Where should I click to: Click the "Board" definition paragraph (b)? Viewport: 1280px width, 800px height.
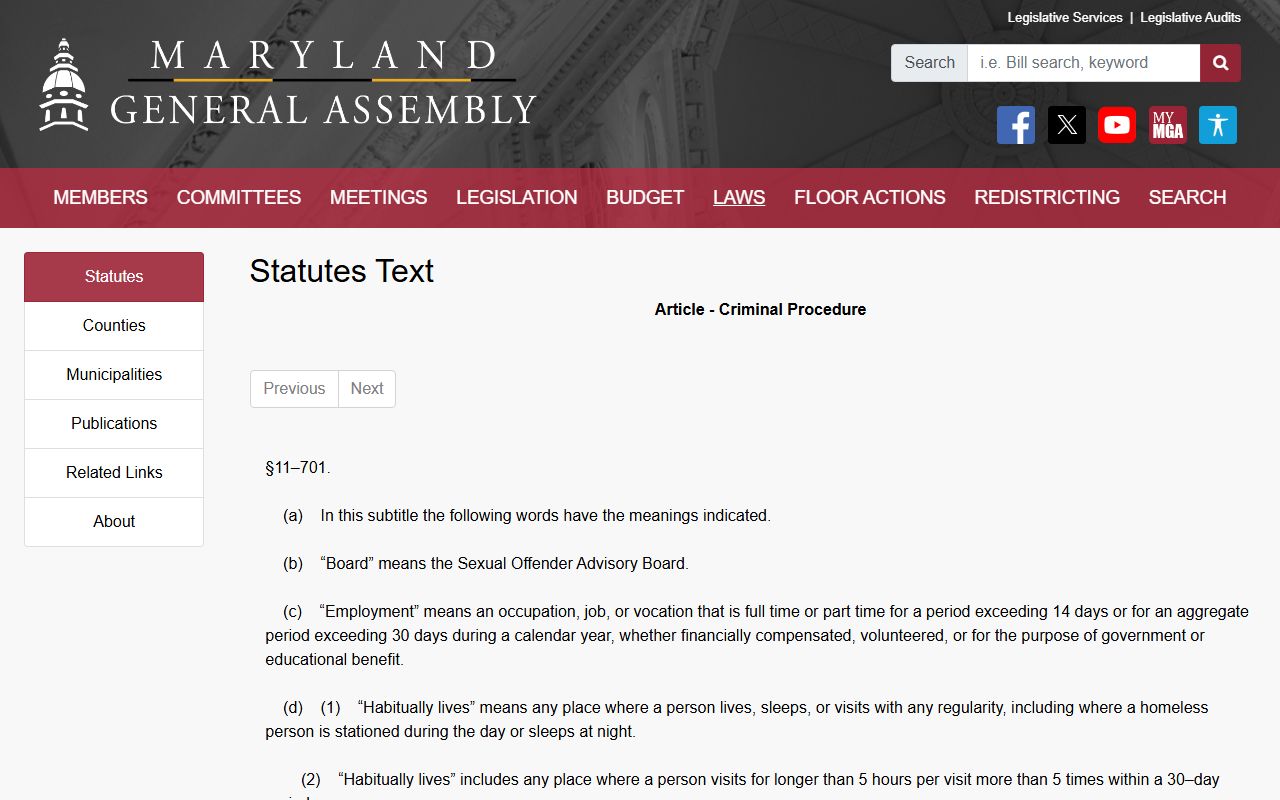[486, 564]
